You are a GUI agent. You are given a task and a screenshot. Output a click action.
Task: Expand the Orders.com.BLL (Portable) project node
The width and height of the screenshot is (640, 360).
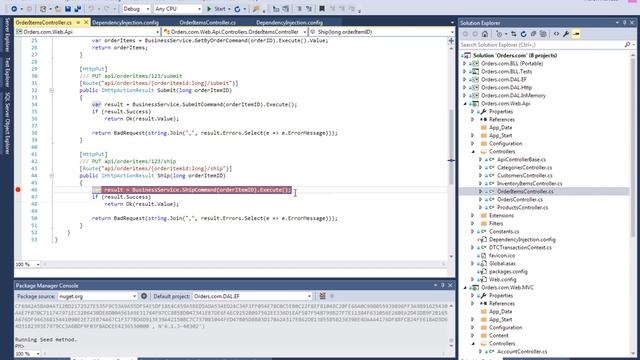(464, 64)
